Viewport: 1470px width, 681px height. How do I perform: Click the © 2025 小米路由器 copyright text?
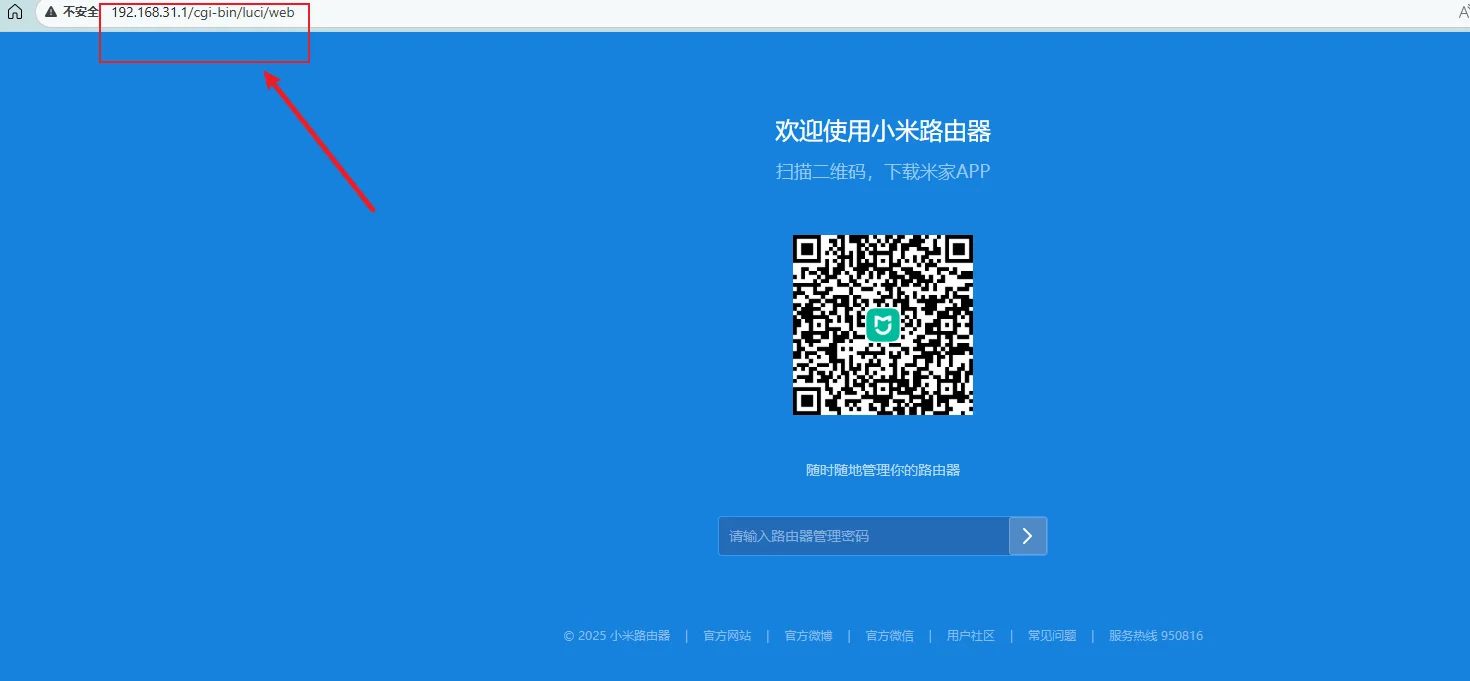[617, 635]
